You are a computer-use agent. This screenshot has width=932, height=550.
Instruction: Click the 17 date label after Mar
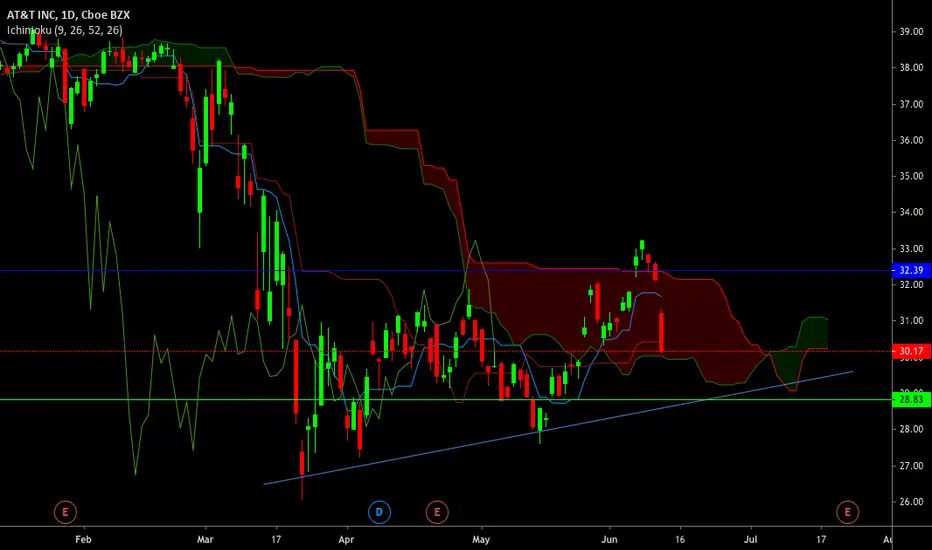click(x=276, y=539)
